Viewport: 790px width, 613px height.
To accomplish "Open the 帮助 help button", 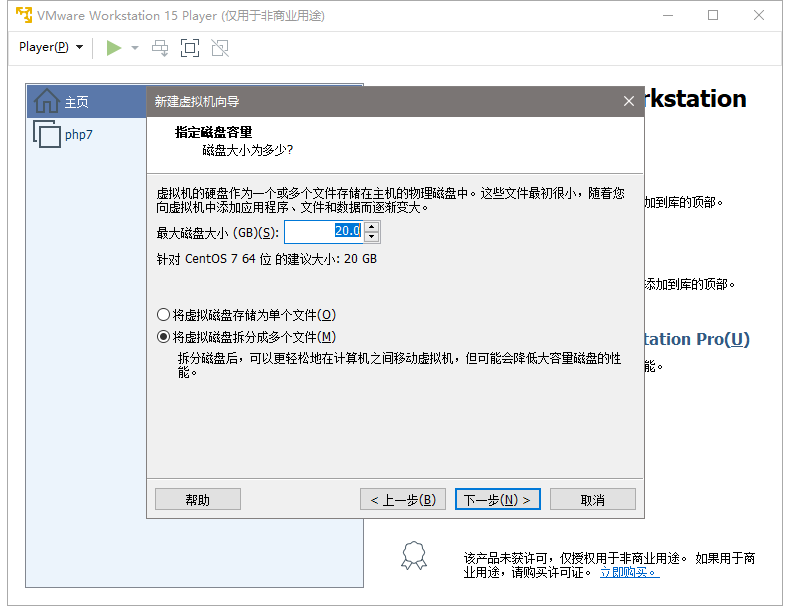I will [x=198, y=499].
